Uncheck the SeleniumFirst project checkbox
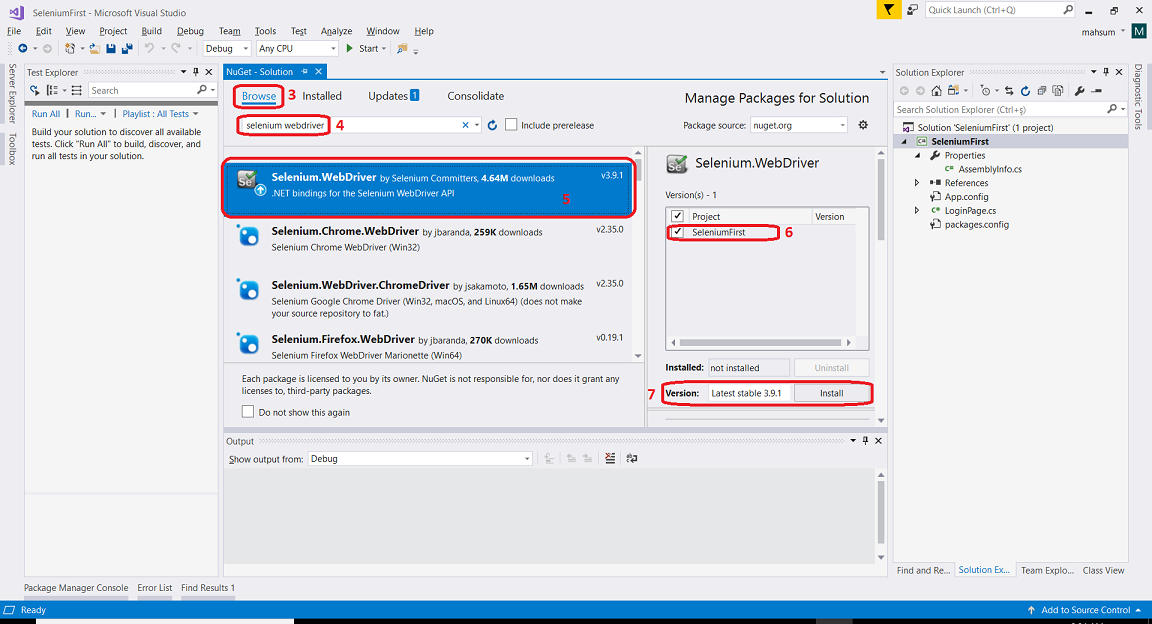The height and width of the screenshot is (624, 1152). tap(677, 232)
